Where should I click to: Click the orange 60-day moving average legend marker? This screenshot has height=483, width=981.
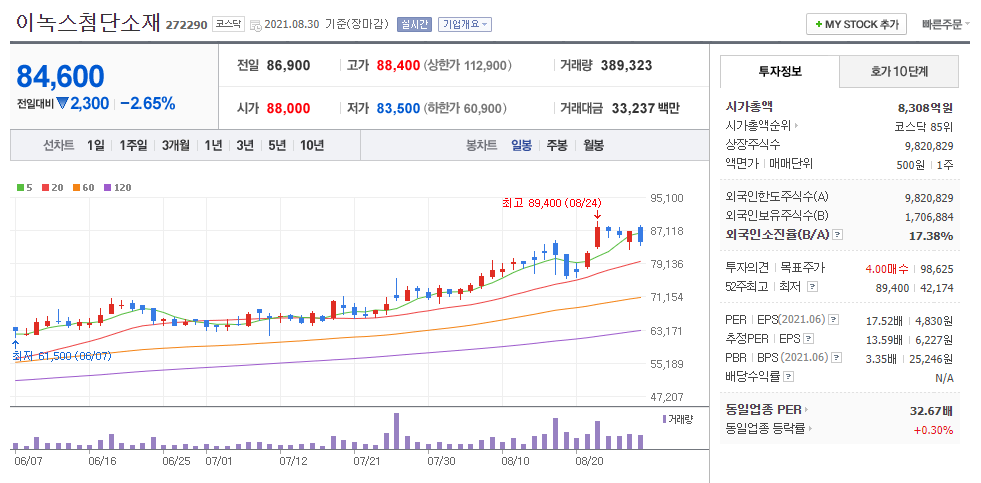pyautogui.click(x=76, y=187)
